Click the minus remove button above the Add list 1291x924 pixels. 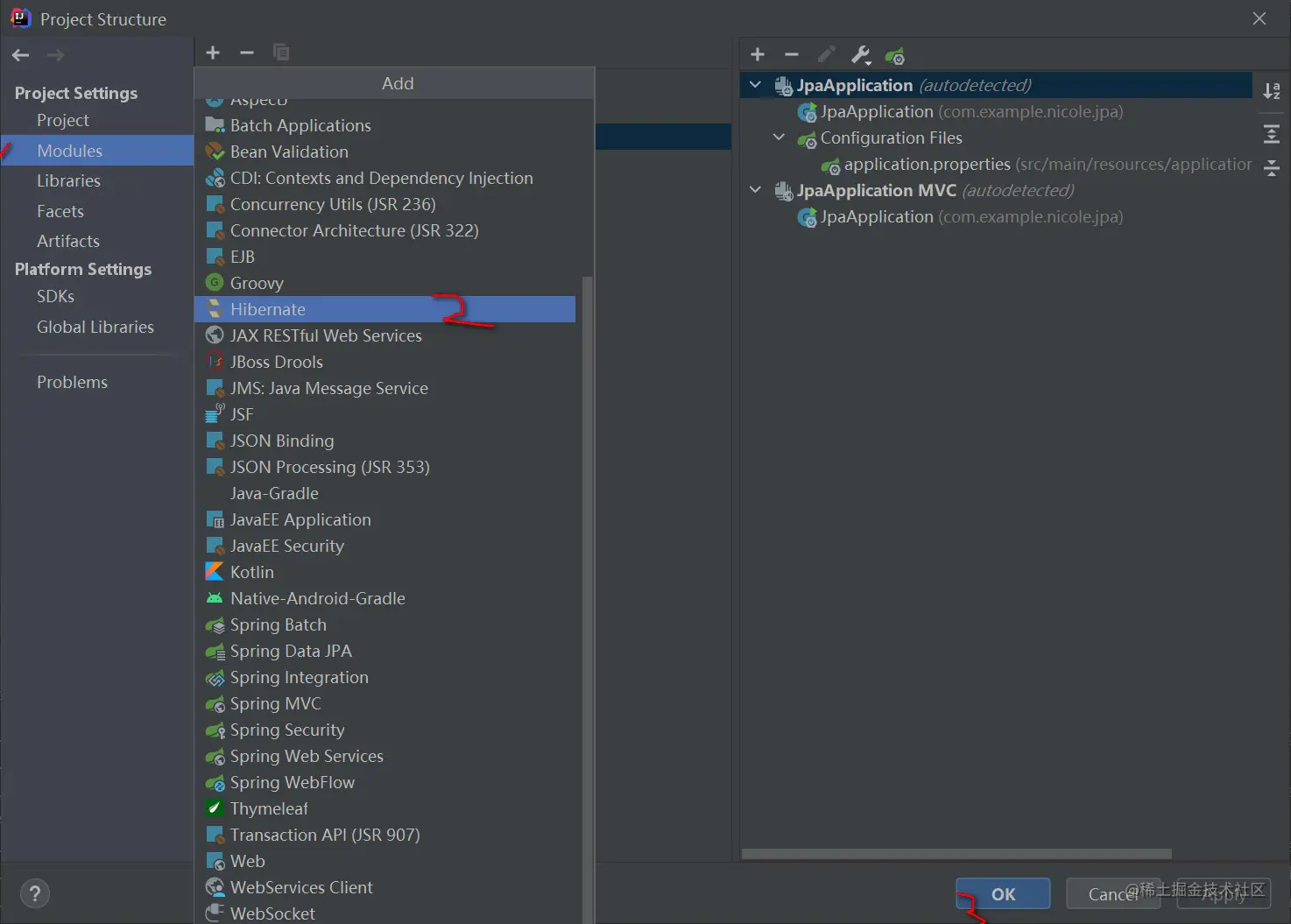click(247, 53)
